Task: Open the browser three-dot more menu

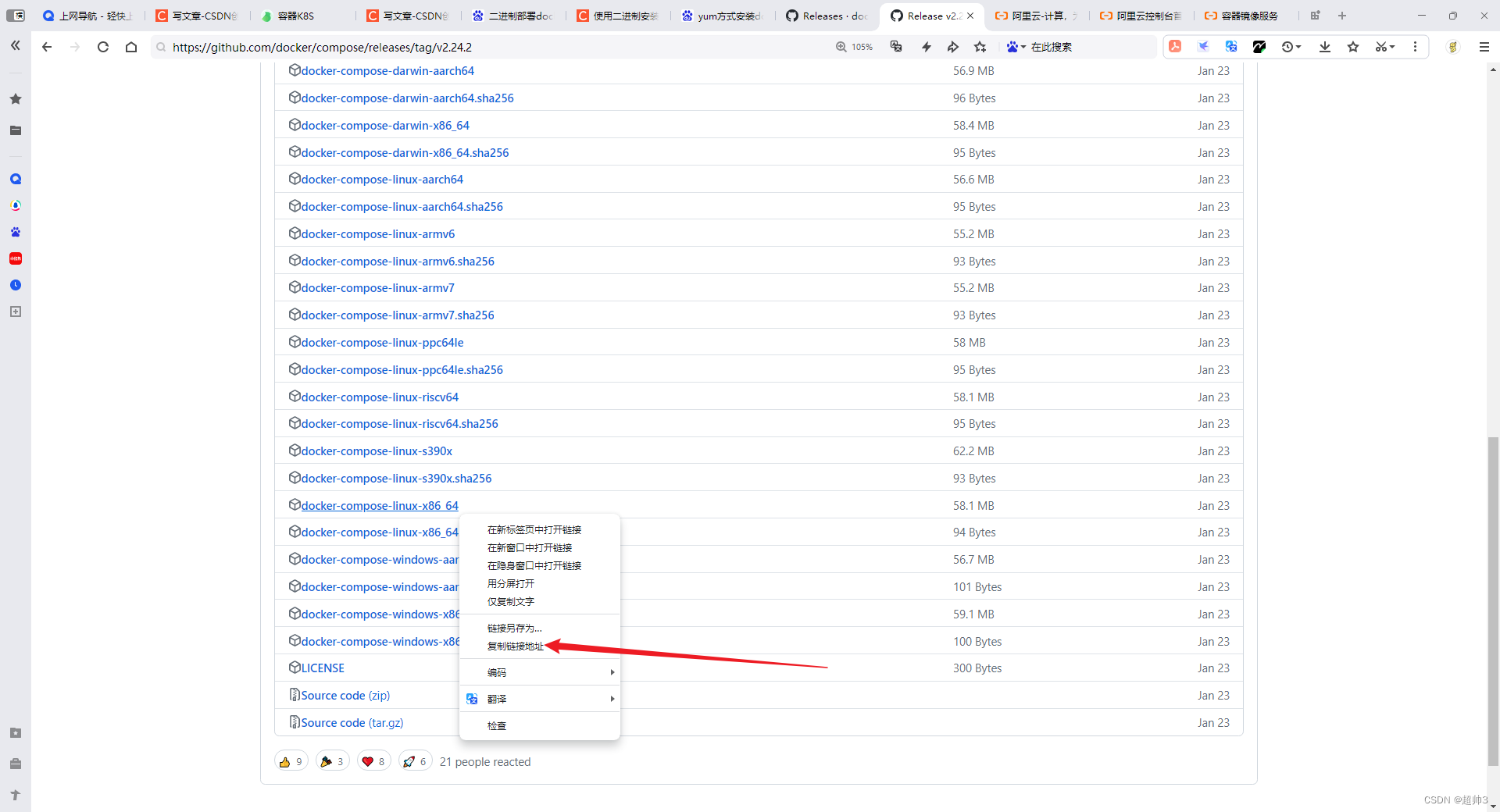Action: [x=1415, y=47]
